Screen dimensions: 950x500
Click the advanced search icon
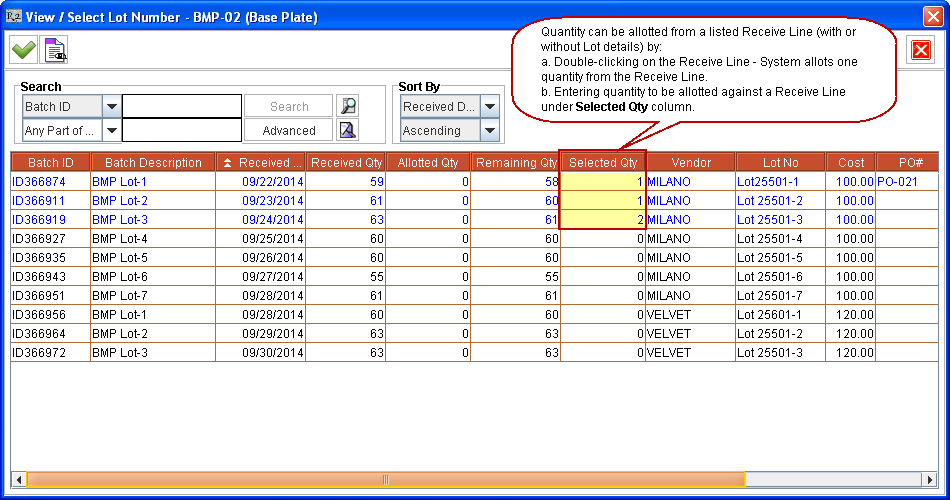pyautogui.click(x=347, y=130)
